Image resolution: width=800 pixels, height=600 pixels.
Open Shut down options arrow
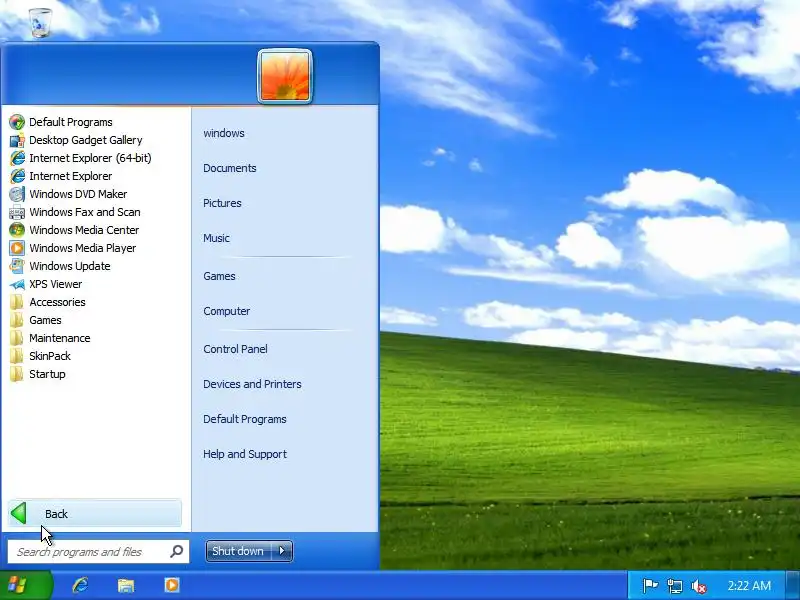click(x=282, y=551)
